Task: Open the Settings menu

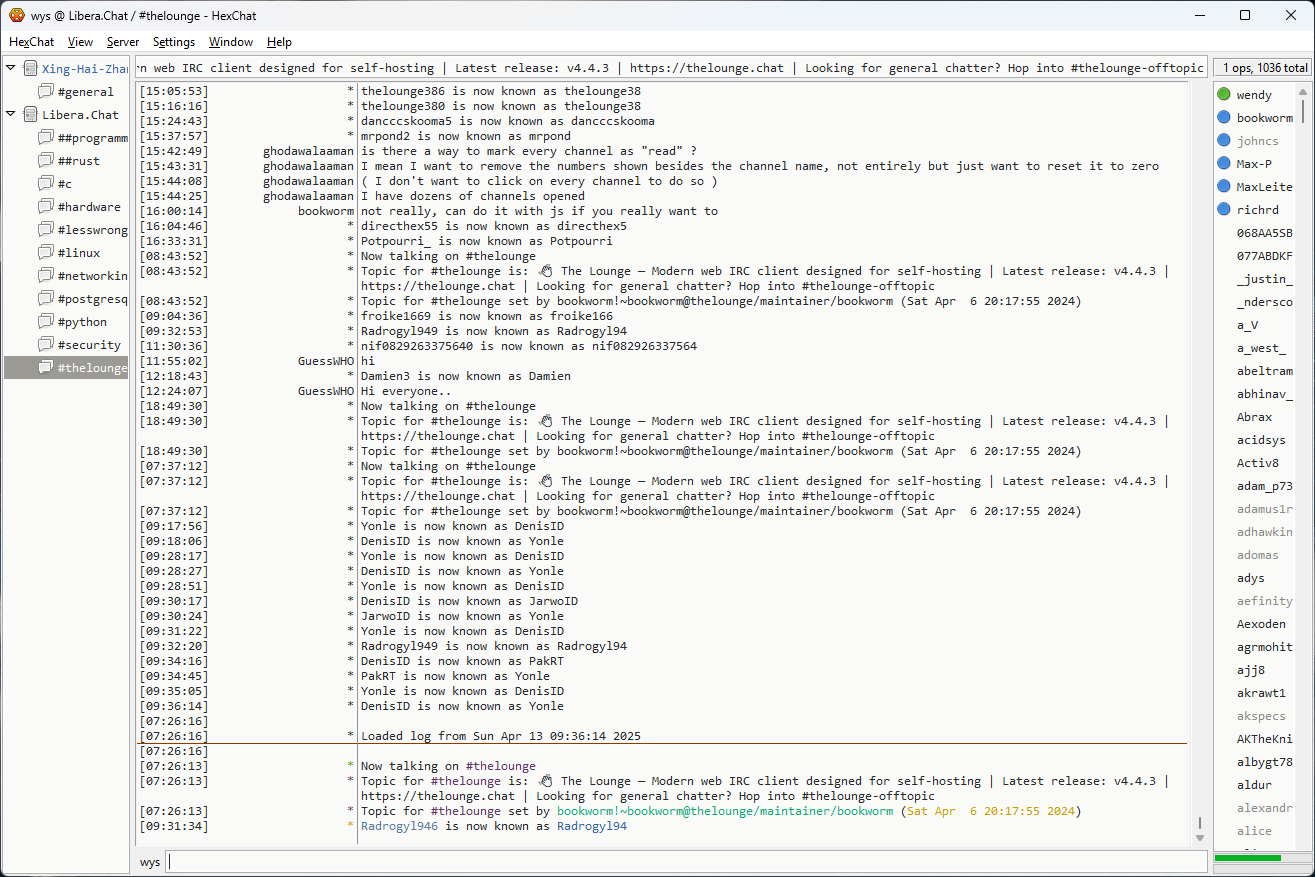Action: pyautogui.click(x=174, y=42)
